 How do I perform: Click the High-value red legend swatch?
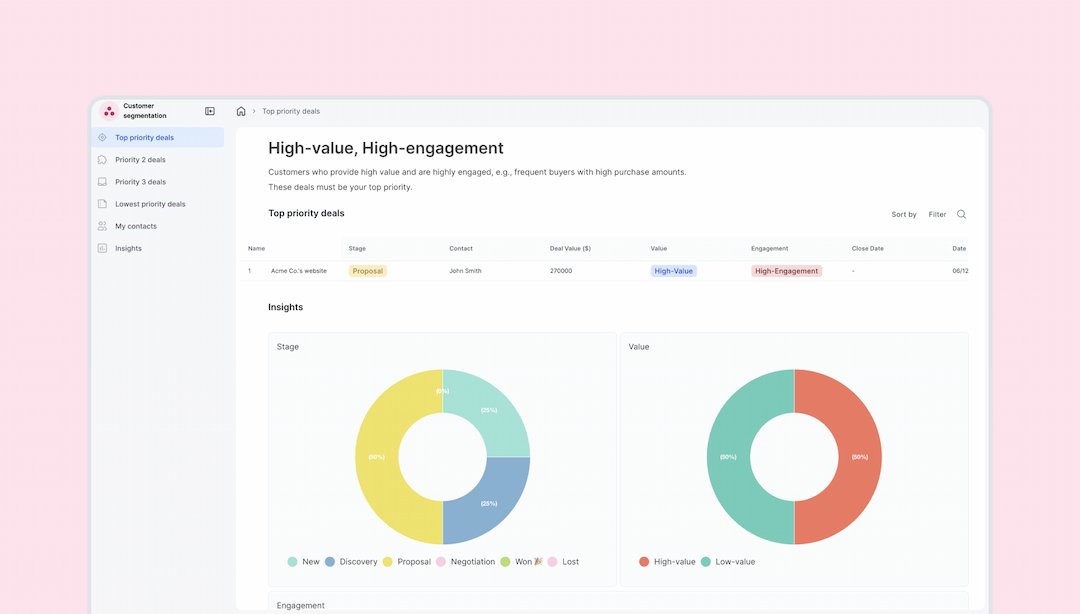coord(644,562)
